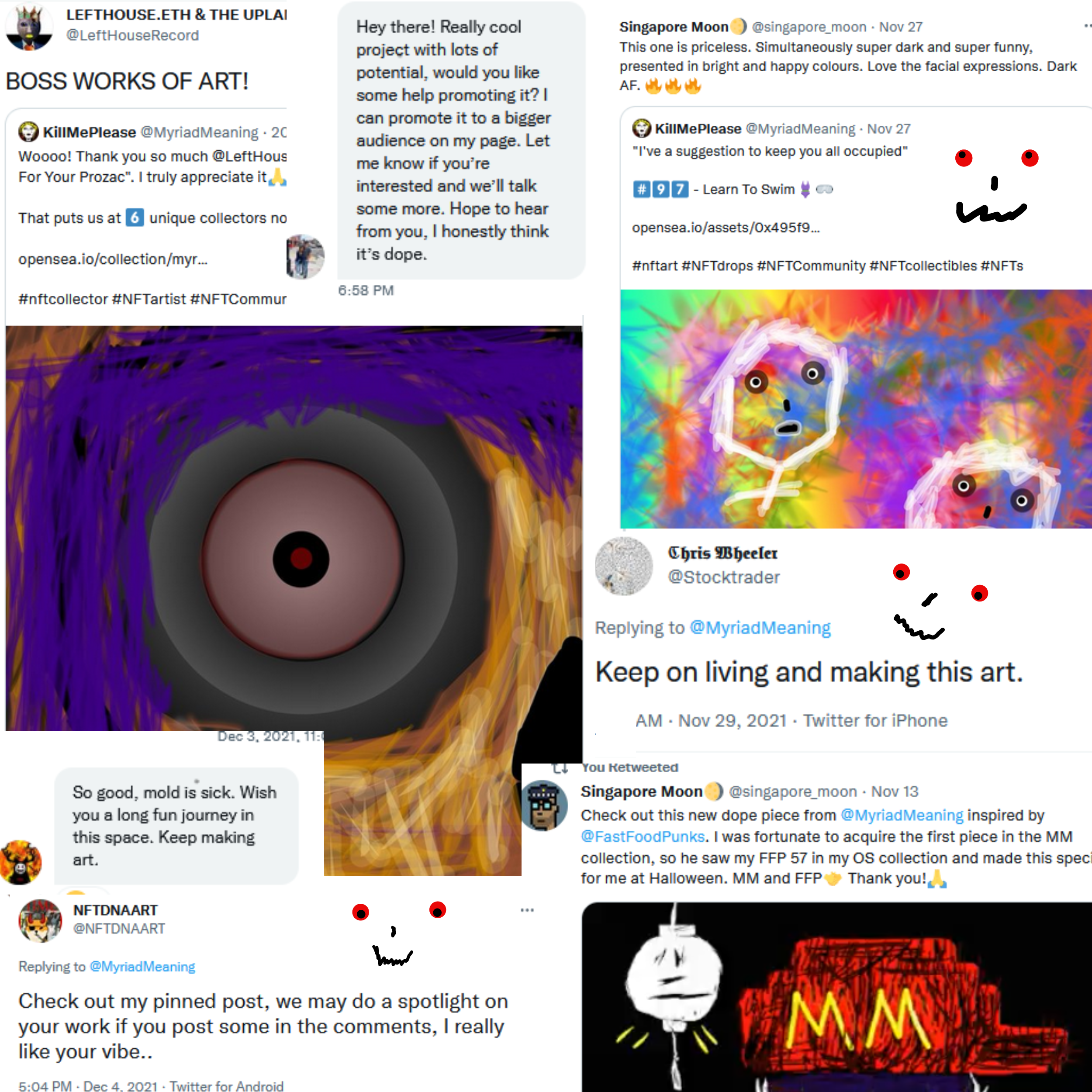The image size is (1092, 1092).
Task: Open the three-dot menu on NFTDNAART tweet
Action: 527,910
